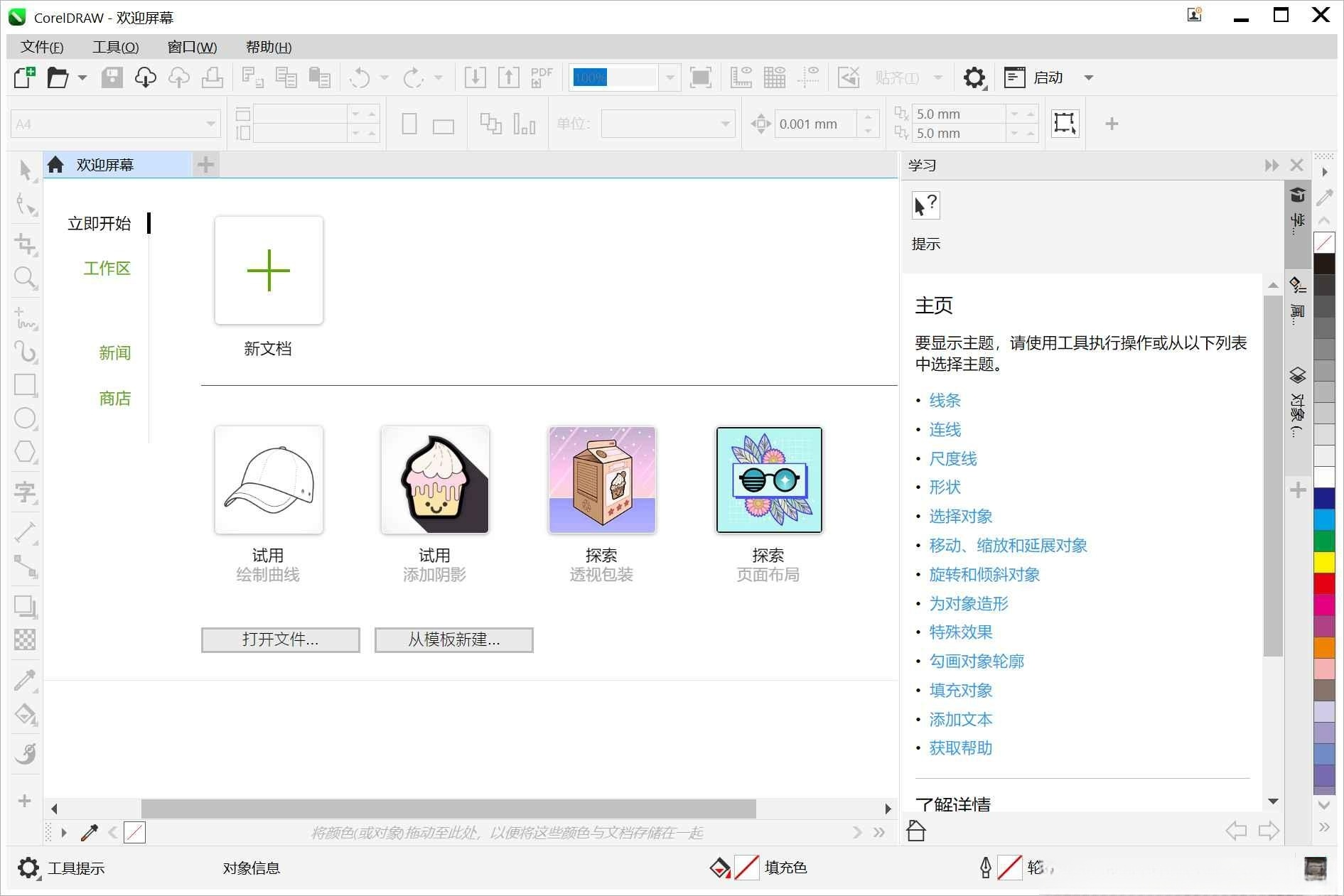Click the 新文档 plus thumbnail
This screenshot has width=1344, height=896.
point(269,271)
